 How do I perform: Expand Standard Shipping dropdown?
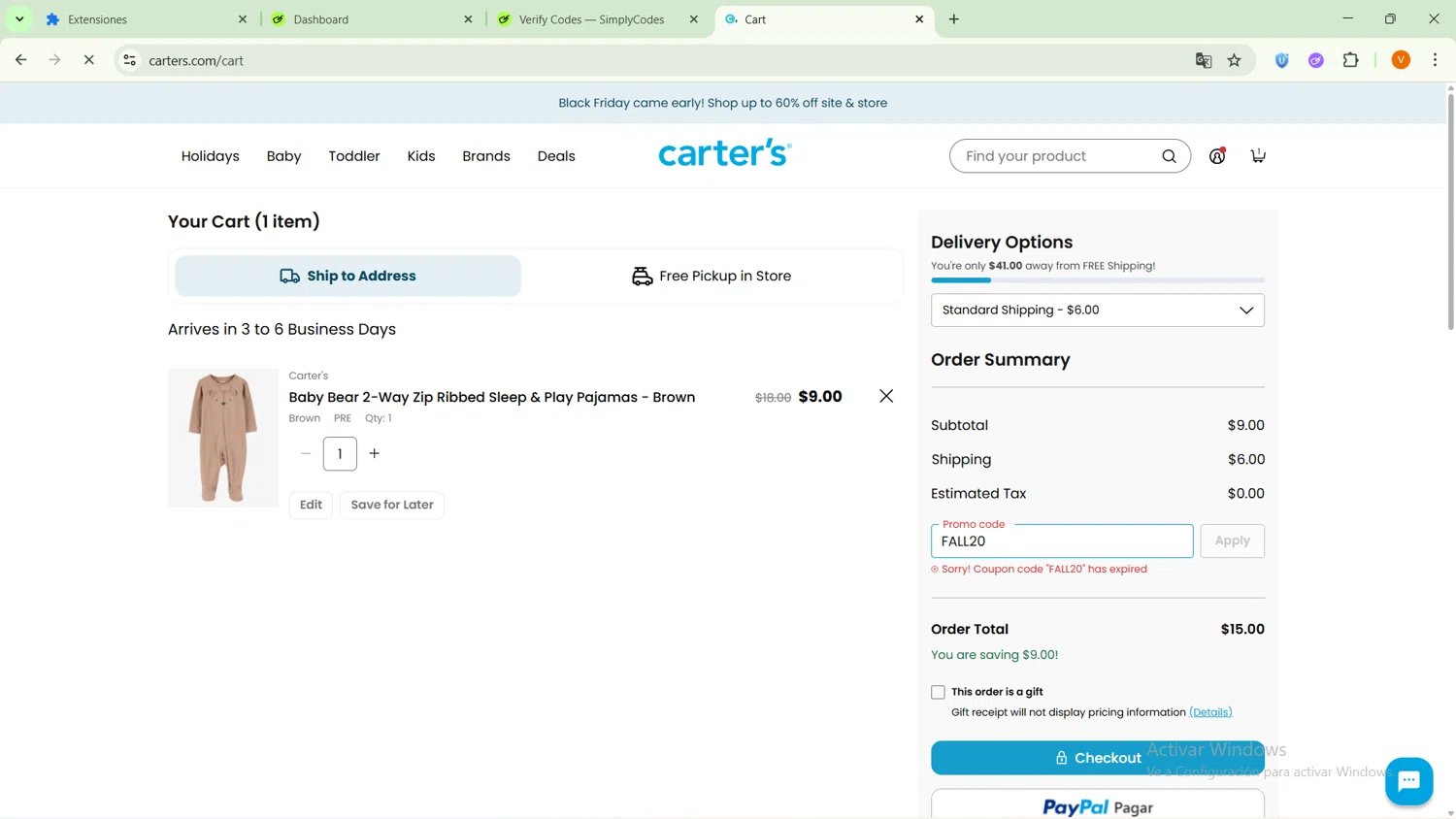point(1097,311)
